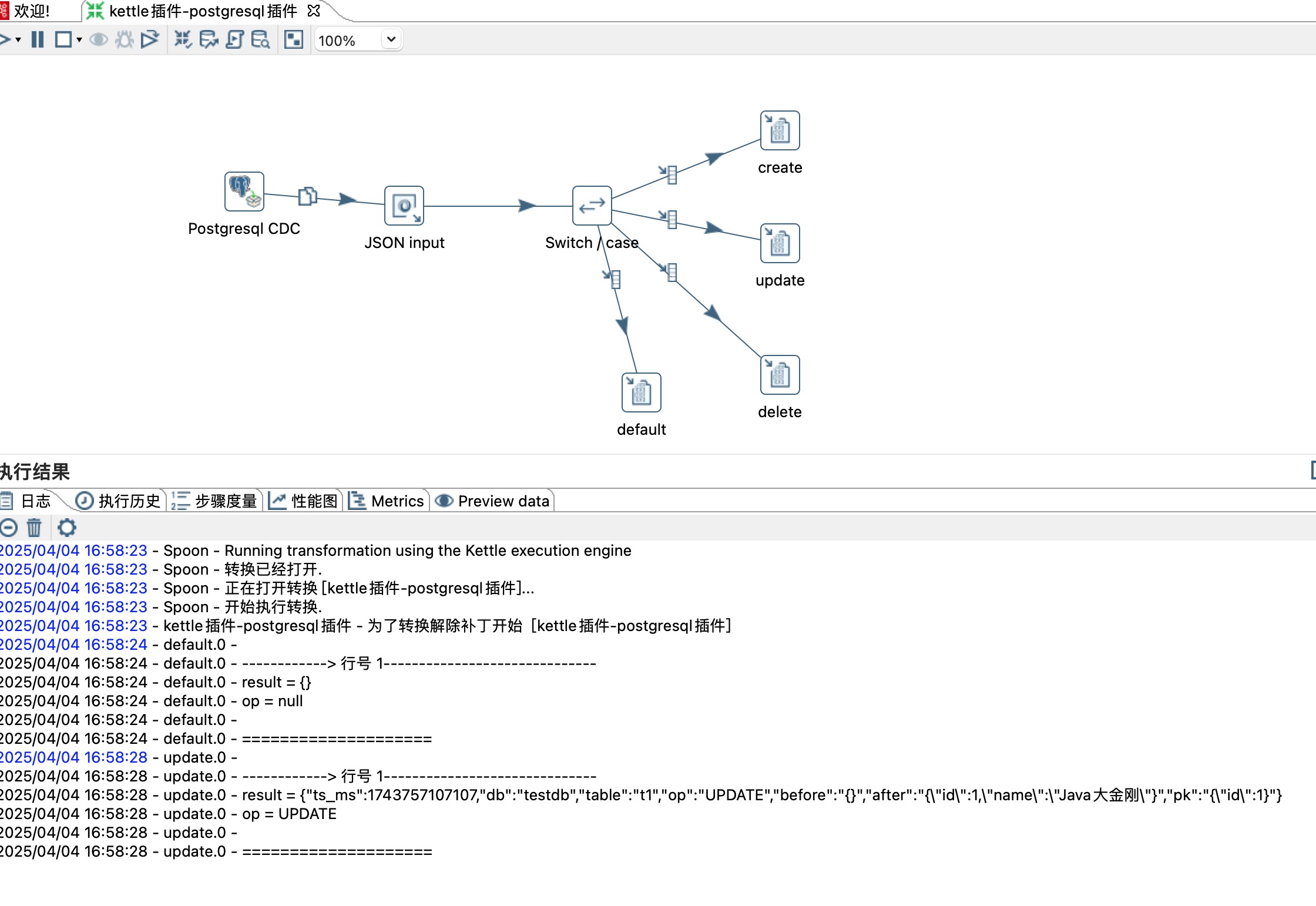Viewport: 1316px width, 906px height.
Task: Click the replay transformation icon
Action: [150, 40]
